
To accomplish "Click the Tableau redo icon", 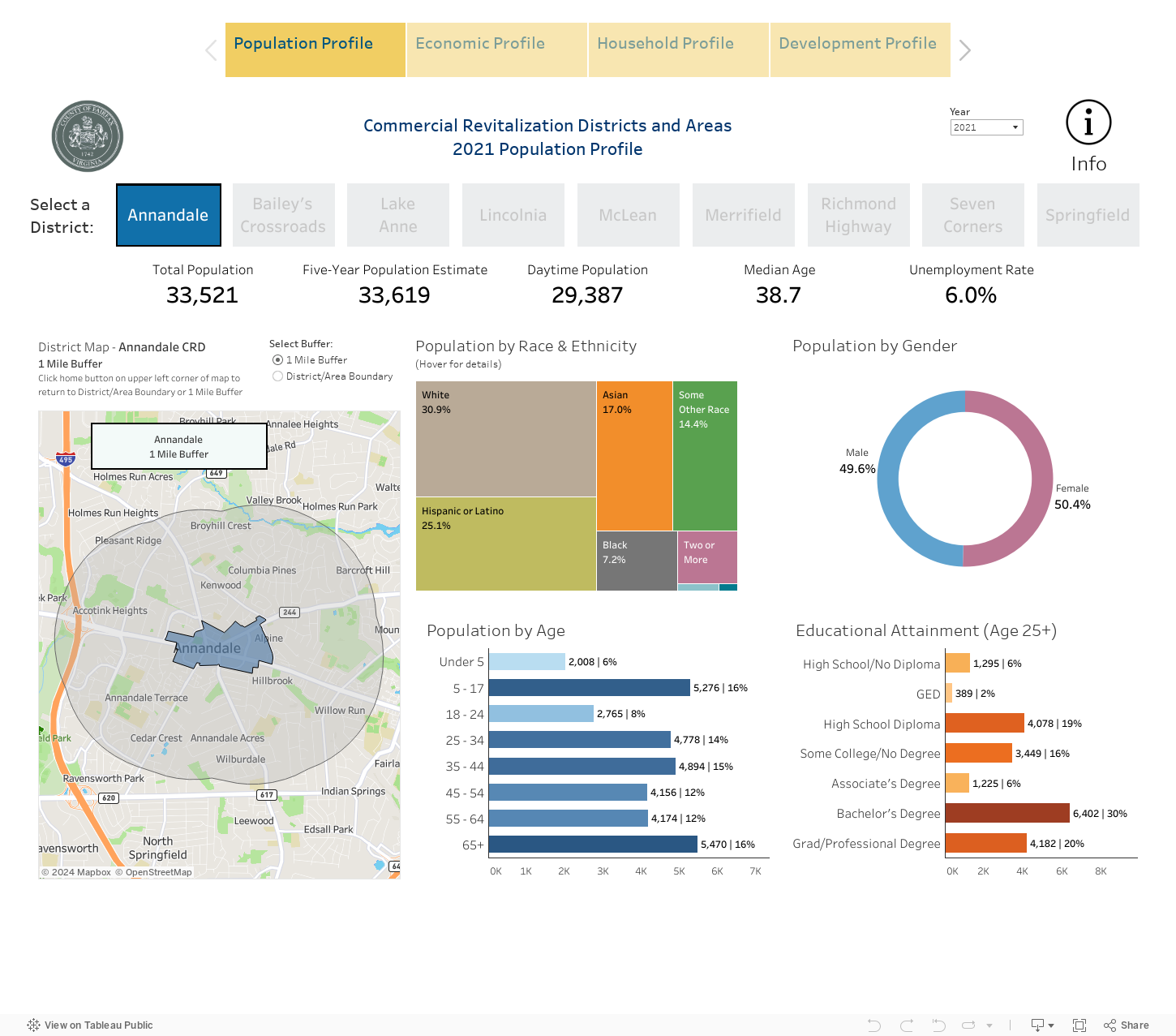I will click(907, 1025).
